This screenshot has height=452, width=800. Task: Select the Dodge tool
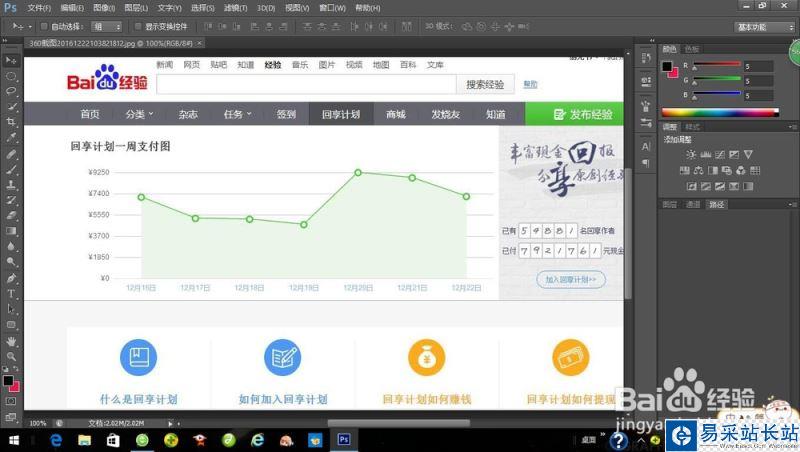pos(11,262)
